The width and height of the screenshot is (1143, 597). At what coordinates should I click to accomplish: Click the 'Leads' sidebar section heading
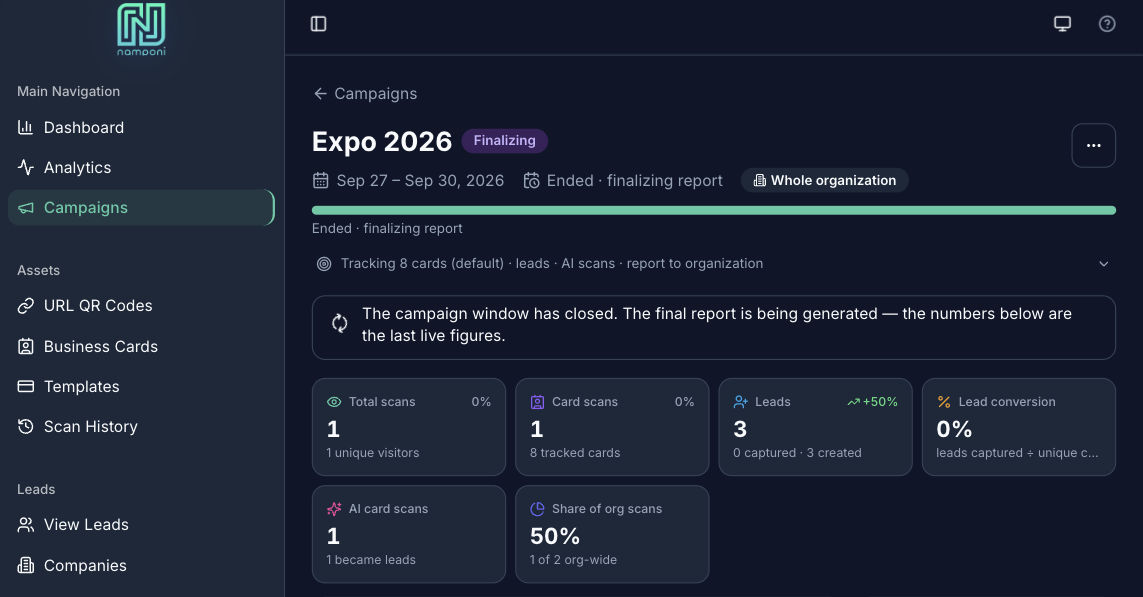pos(36,489)
